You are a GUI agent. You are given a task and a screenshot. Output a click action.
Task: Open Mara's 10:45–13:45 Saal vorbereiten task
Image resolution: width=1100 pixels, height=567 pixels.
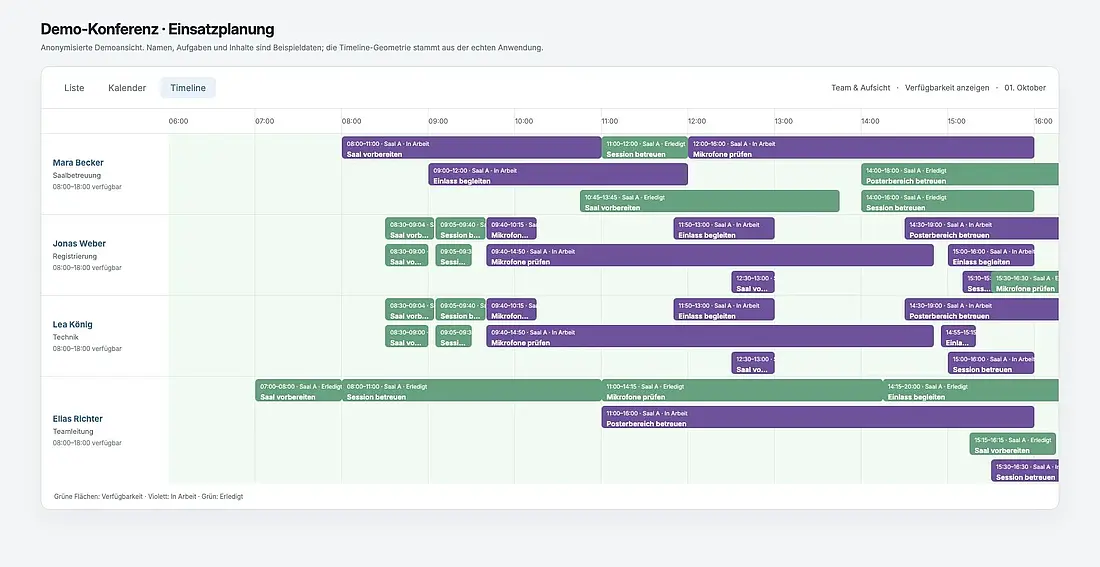709,201
